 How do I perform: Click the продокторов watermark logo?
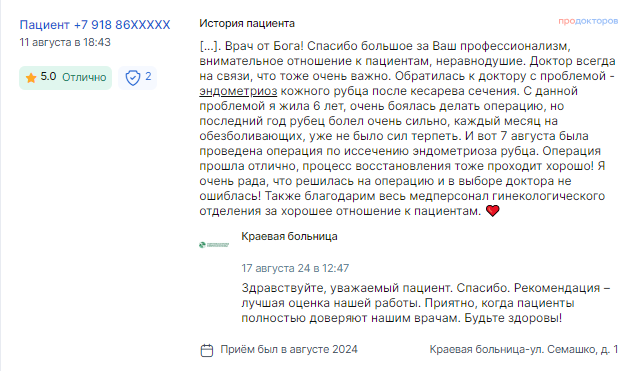click(x=588, y=21)
